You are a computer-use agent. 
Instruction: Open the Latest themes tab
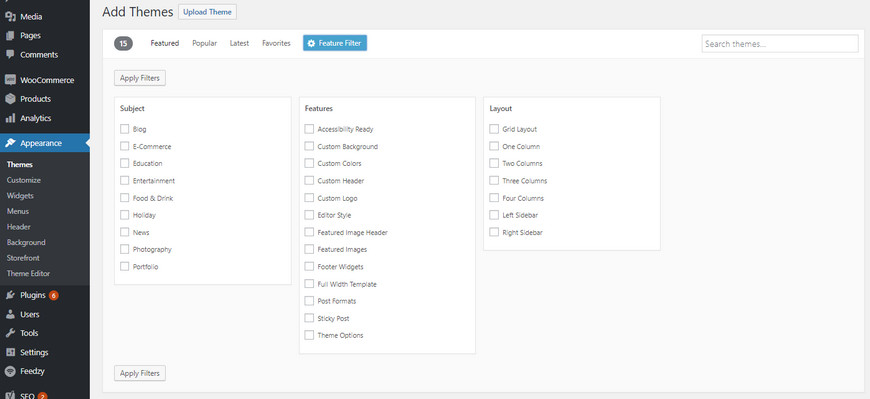coord(239,43)
